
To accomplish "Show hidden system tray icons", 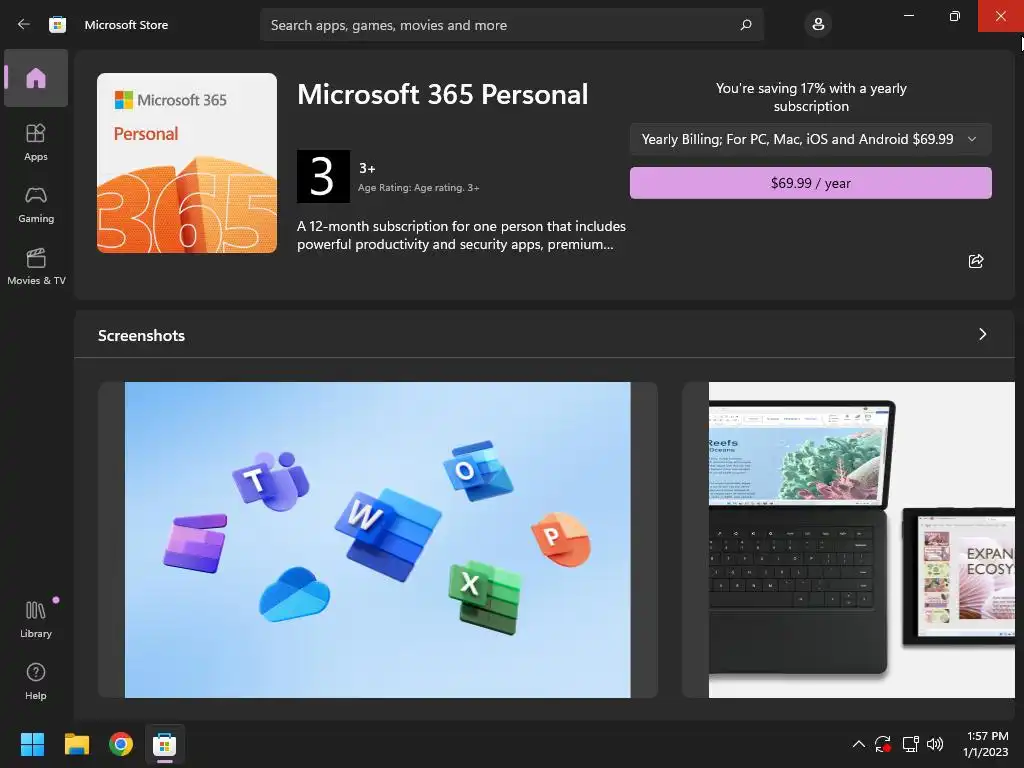I will coord(859,744).
